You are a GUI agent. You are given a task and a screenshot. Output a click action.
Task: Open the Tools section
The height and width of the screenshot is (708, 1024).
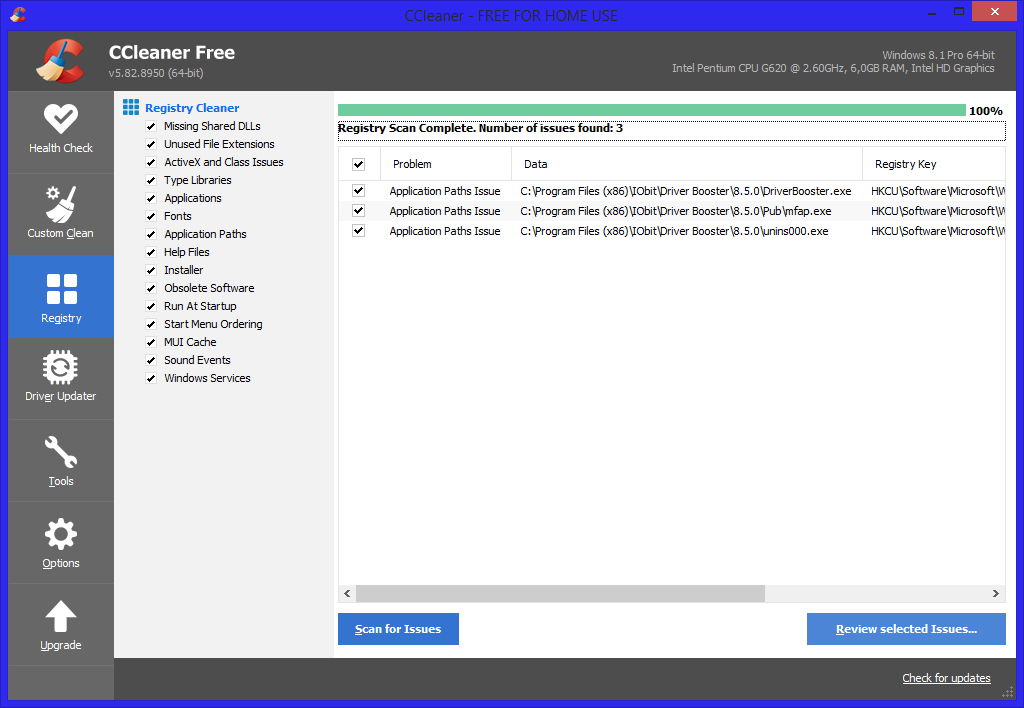(61, 460)
